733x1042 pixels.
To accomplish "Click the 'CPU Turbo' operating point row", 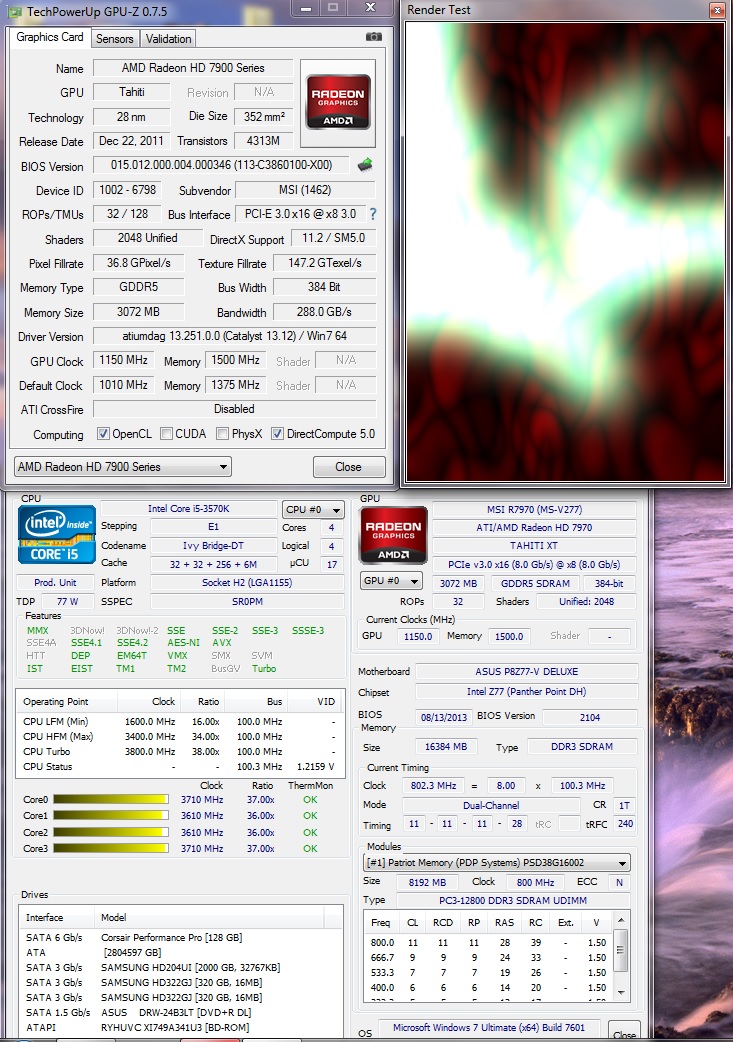I will tap(179, 752).
